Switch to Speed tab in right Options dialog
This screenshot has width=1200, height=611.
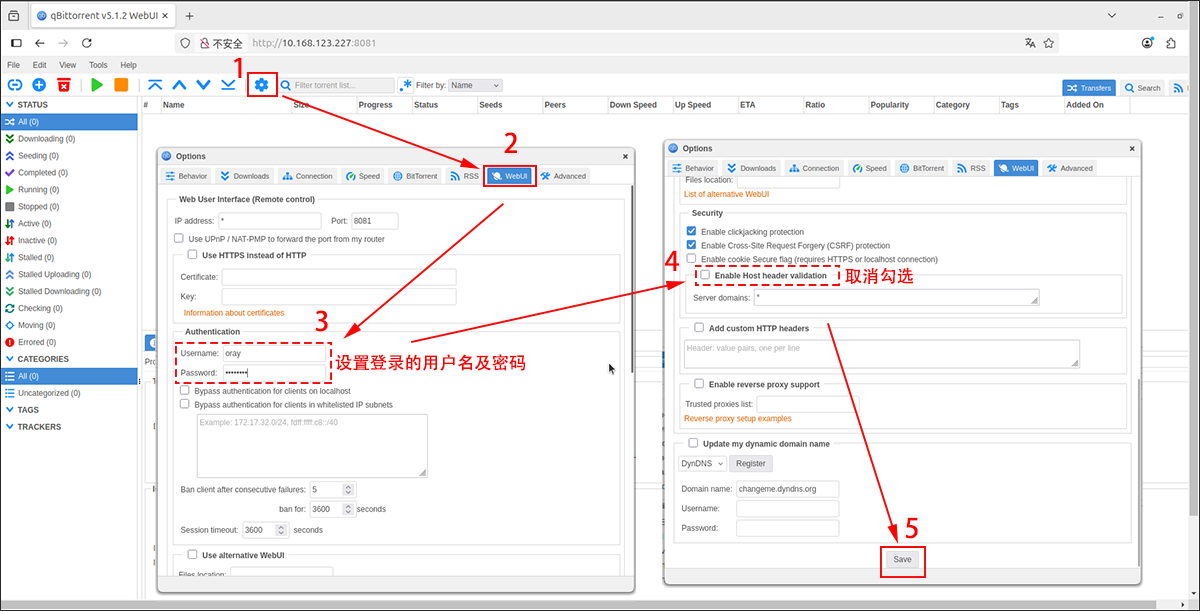coord(868,168)
